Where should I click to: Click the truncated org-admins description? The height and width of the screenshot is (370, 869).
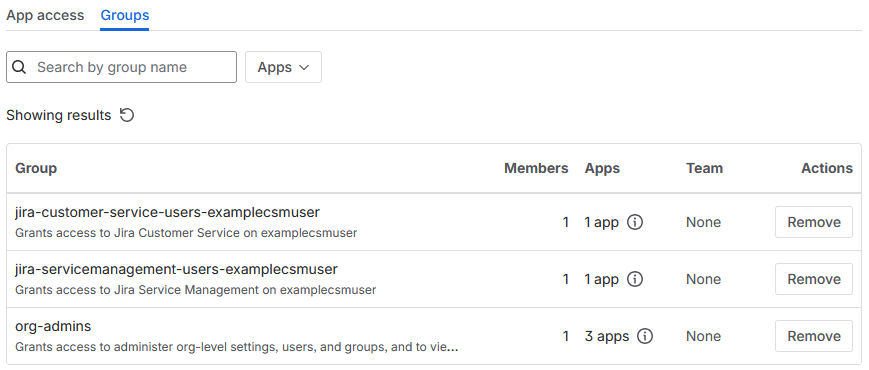(x=237, y=347)
